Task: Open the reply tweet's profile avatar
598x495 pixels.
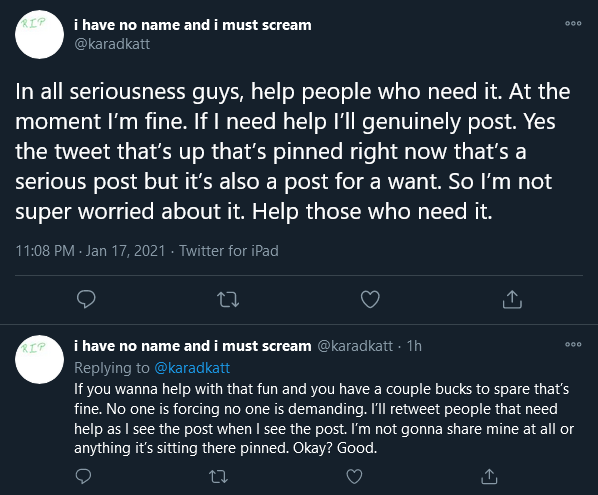Action: tap(39, 359)
